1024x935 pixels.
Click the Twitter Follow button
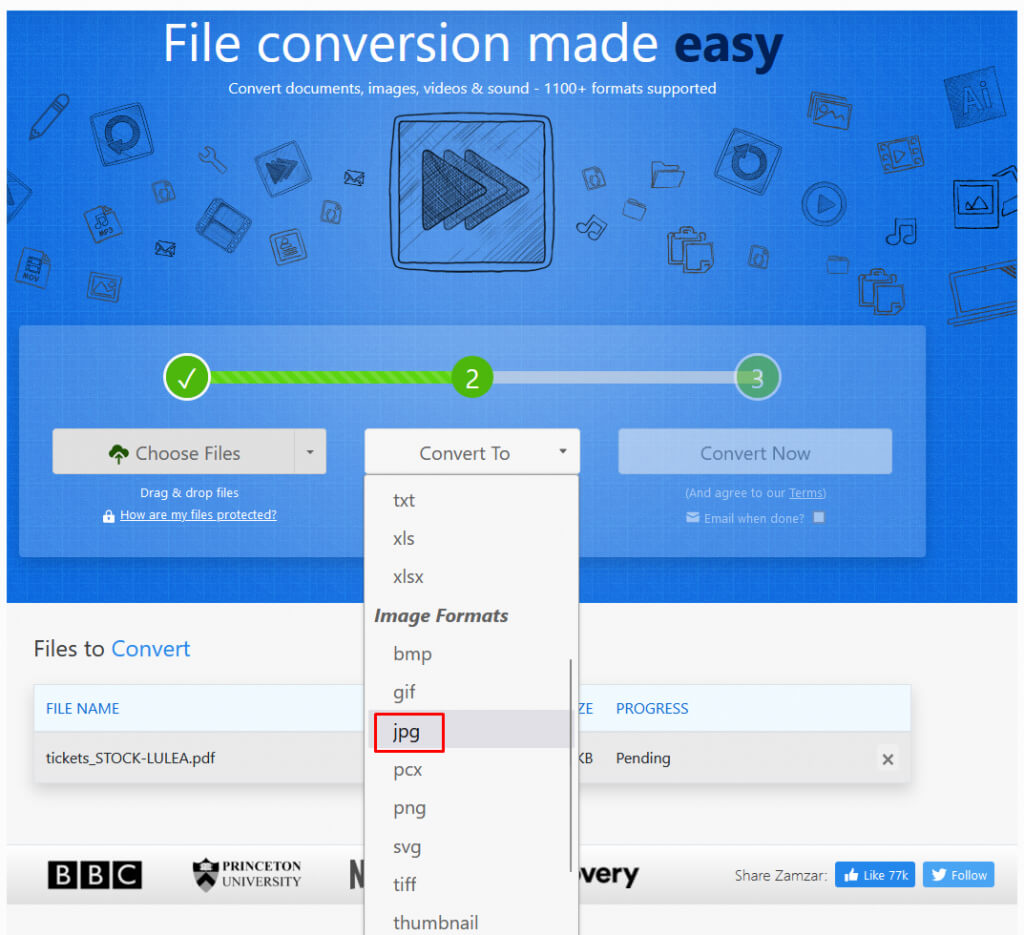958,875
